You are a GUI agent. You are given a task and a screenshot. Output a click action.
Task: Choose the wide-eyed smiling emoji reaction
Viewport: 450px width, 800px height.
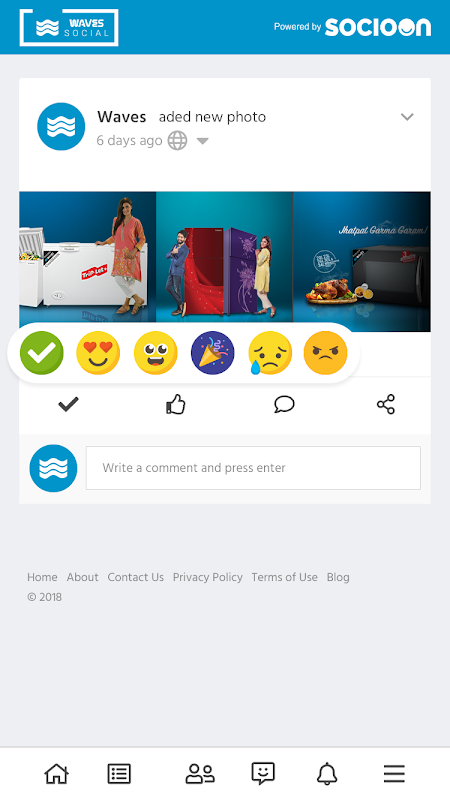(x=156, y=353)
